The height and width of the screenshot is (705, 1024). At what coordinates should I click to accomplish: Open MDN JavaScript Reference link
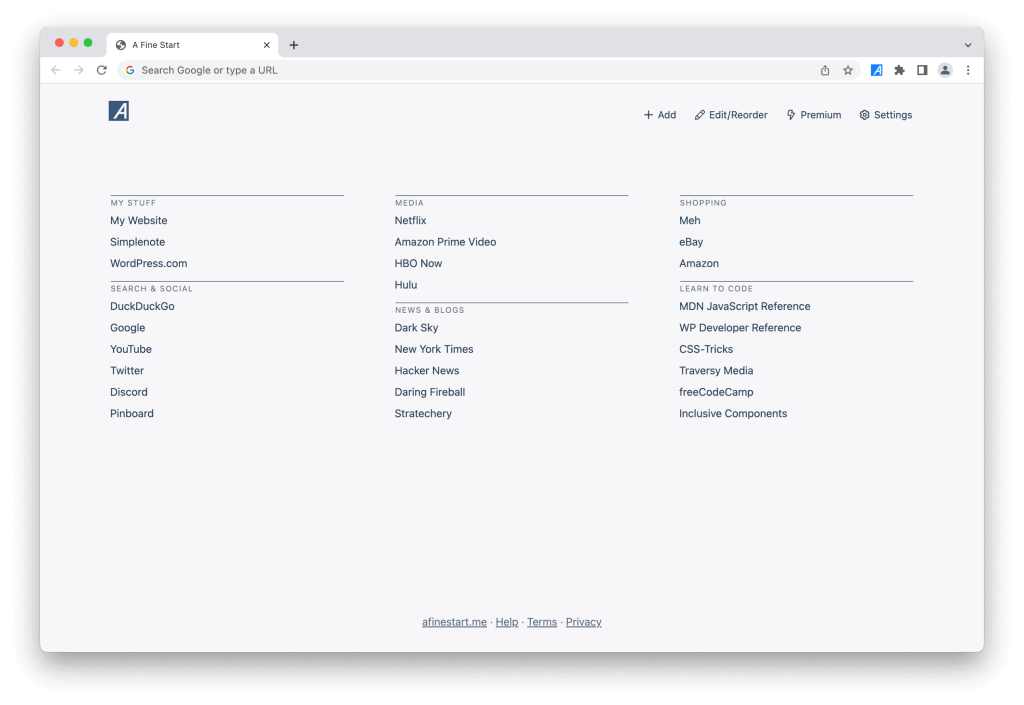[744, 306]
